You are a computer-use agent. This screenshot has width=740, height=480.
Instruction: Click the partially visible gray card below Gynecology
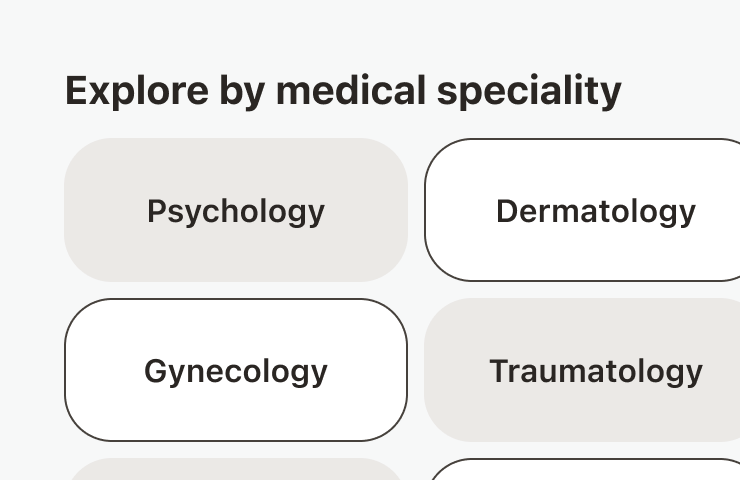pyautogui.click(x=236, y=470)
